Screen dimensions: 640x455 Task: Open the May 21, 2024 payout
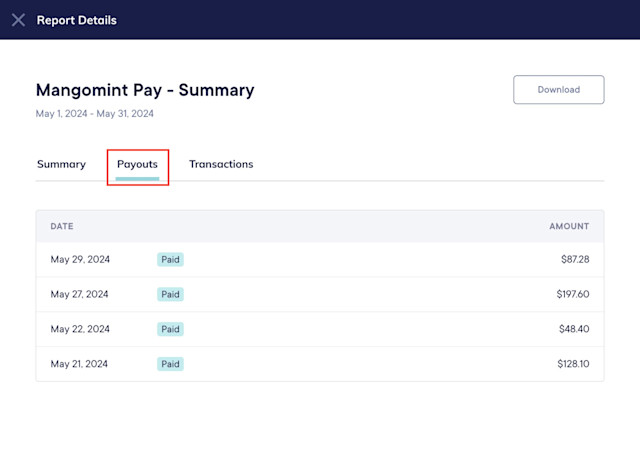320,364
